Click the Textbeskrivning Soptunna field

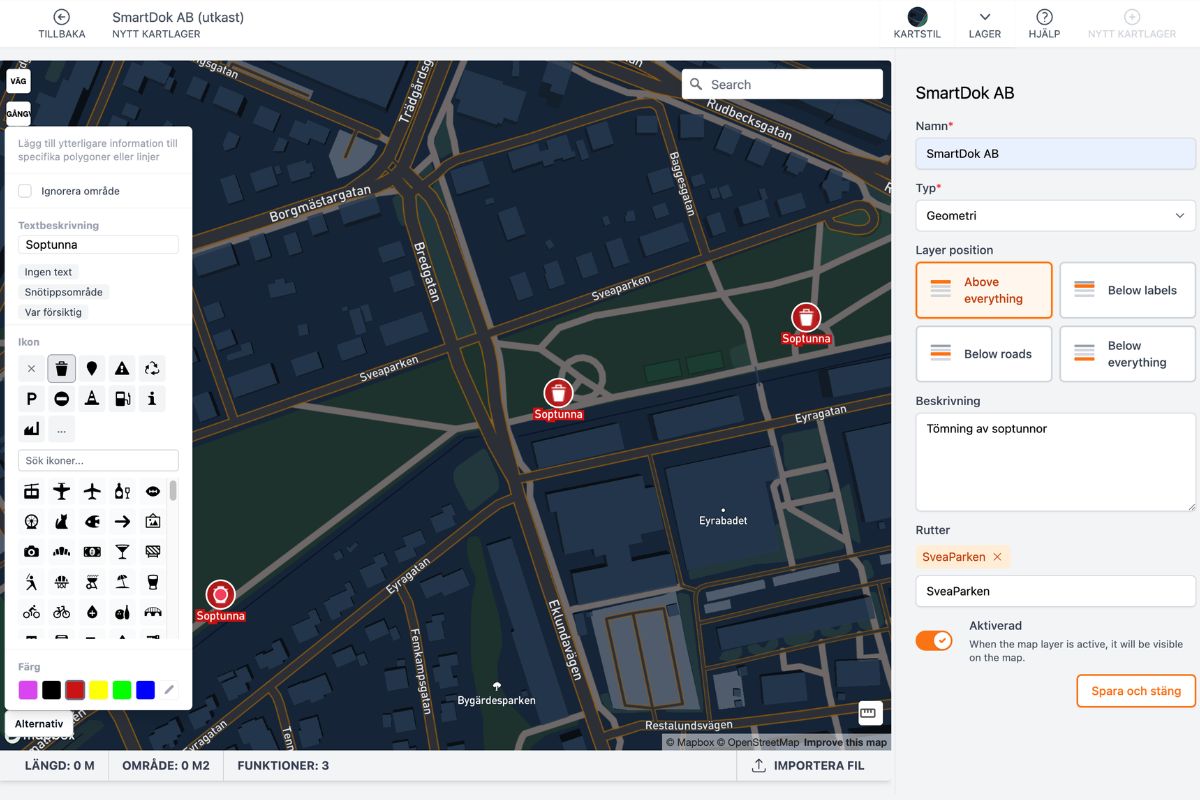(98, 244)
